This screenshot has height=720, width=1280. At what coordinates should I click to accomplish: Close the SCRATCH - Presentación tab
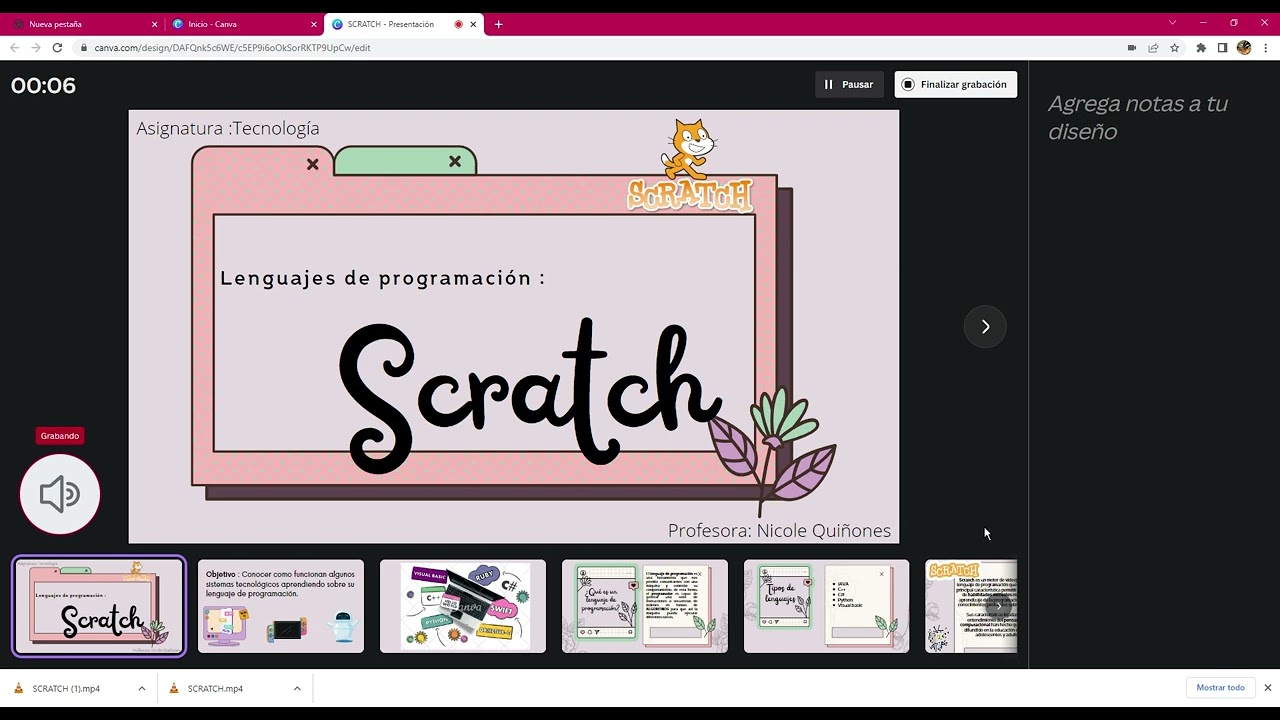coord(473,24)
